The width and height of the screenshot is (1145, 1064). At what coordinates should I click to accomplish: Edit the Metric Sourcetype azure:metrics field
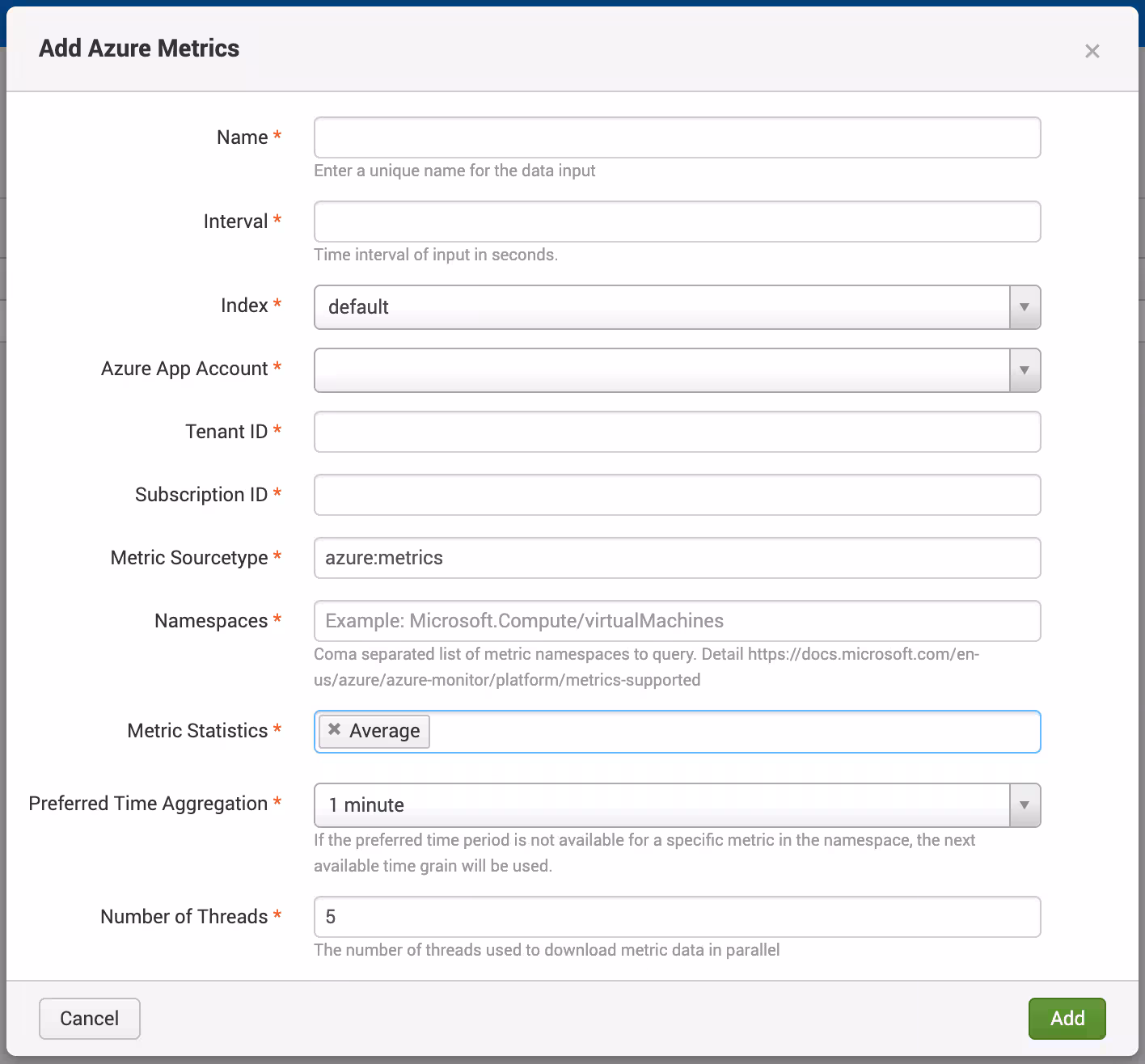(x=677, y=558)
